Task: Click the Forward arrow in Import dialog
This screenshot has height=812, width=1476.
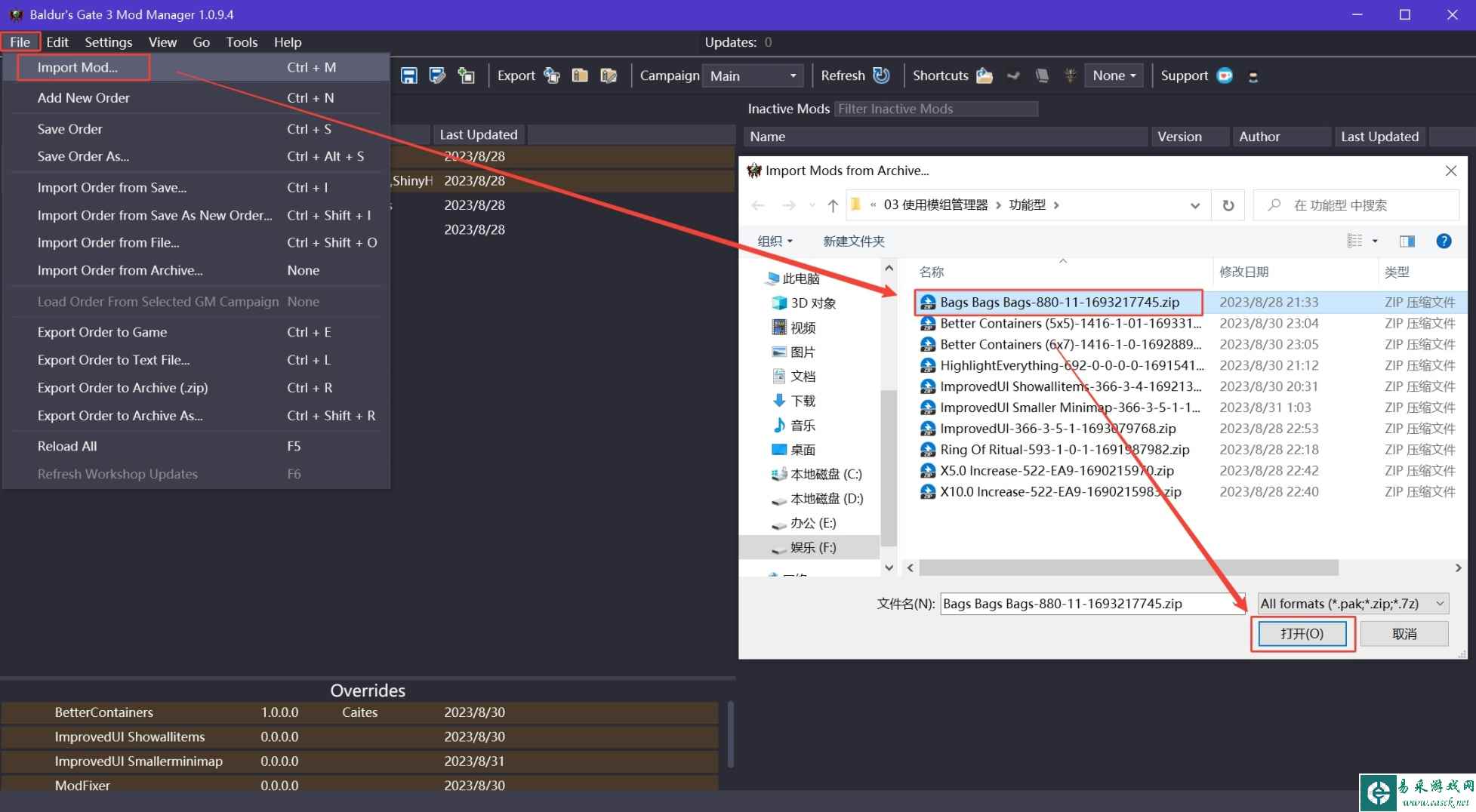Action: 788,205
